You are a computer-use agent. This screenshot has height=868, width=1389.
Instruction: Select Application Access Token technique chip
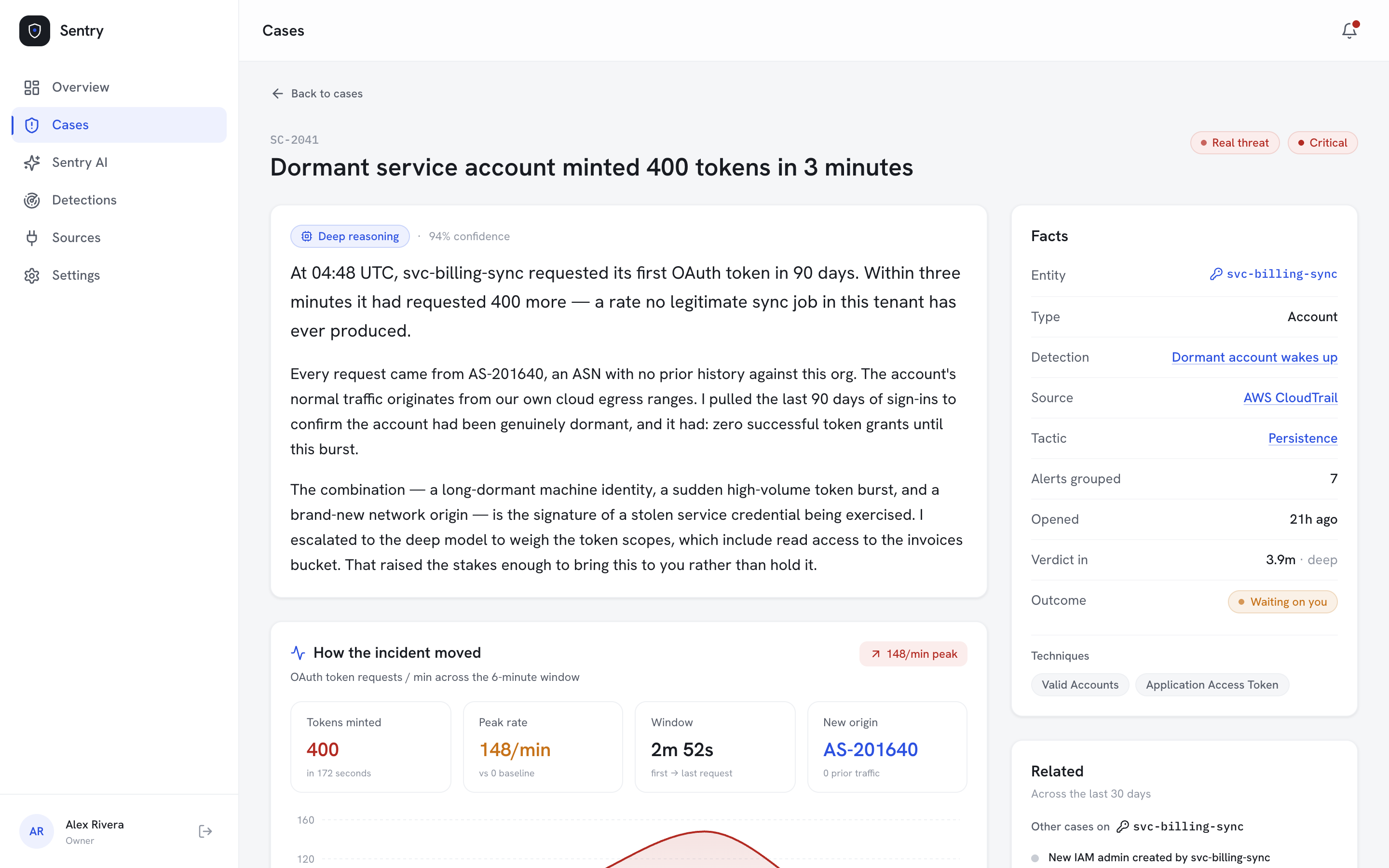point(1212,685)
